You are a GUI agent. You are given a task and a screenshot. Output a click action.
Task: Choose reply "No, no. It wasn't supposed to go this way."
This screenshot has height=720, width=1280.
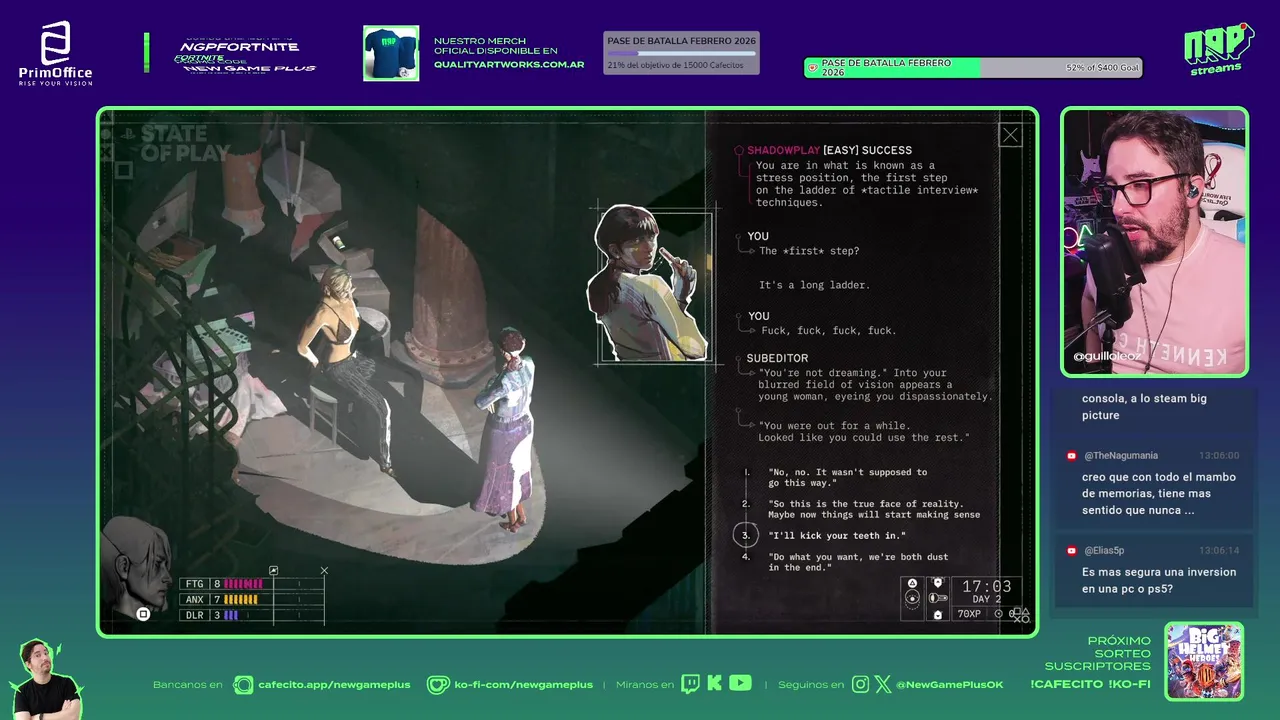pos(847,477)
